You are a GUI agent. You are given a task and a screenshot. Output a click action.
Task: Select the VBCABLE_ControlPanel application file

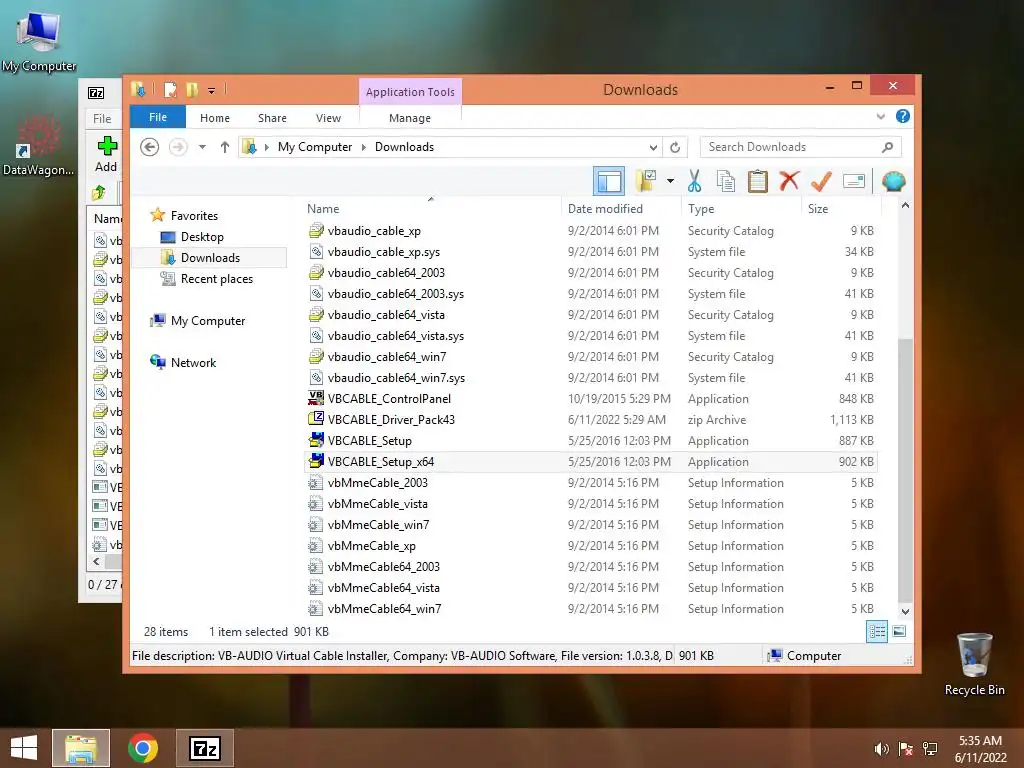coord(591,398)
